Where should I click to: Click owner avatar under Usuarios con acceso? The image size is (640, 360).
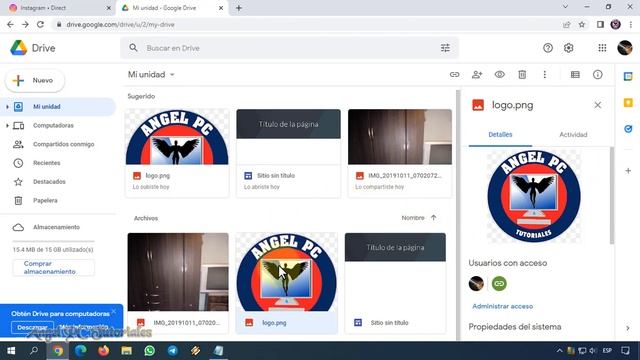pyautogui.click(x=476, y=283)
